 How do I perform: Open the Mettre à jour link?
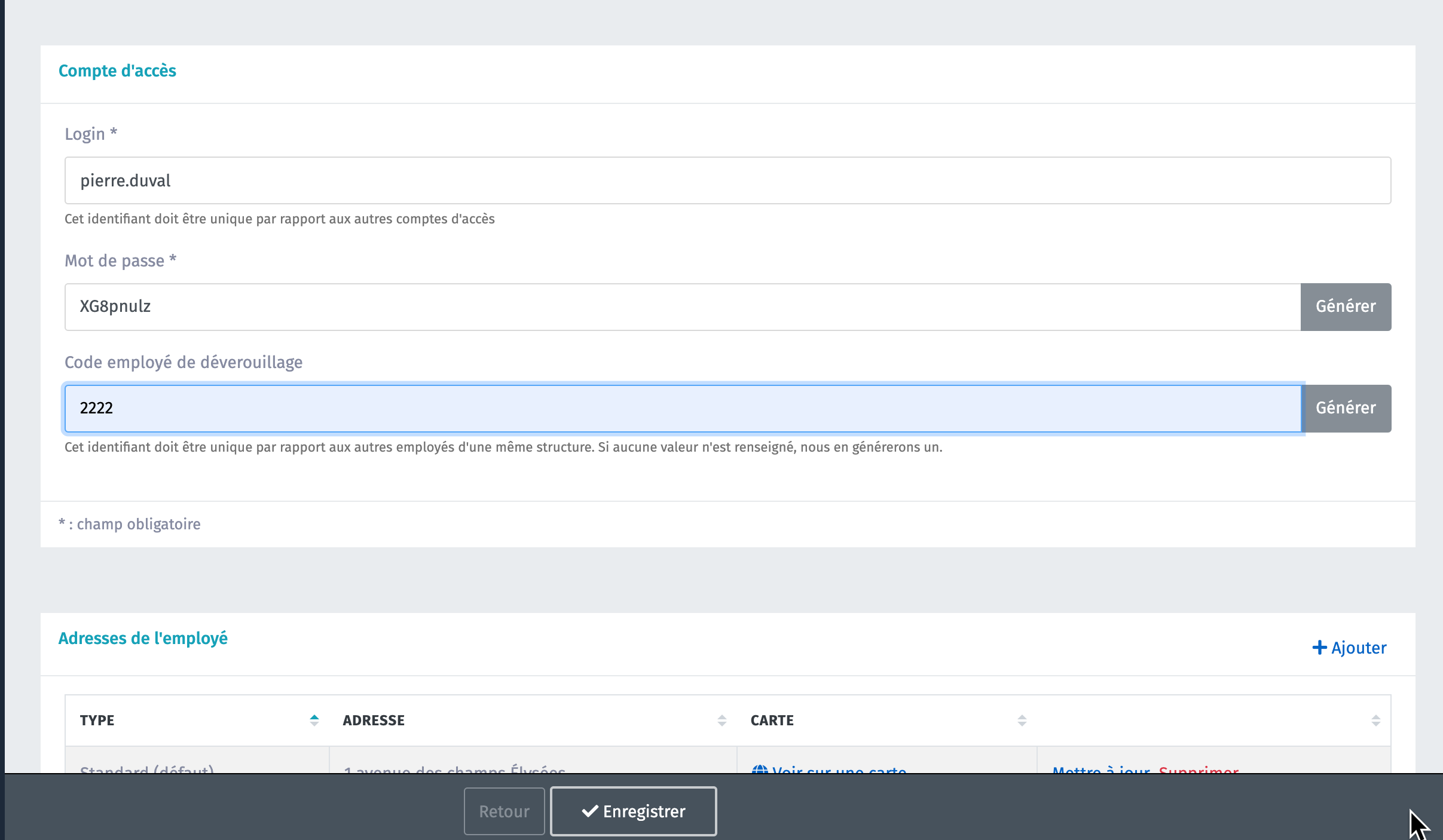click(x=1100, y=770)
